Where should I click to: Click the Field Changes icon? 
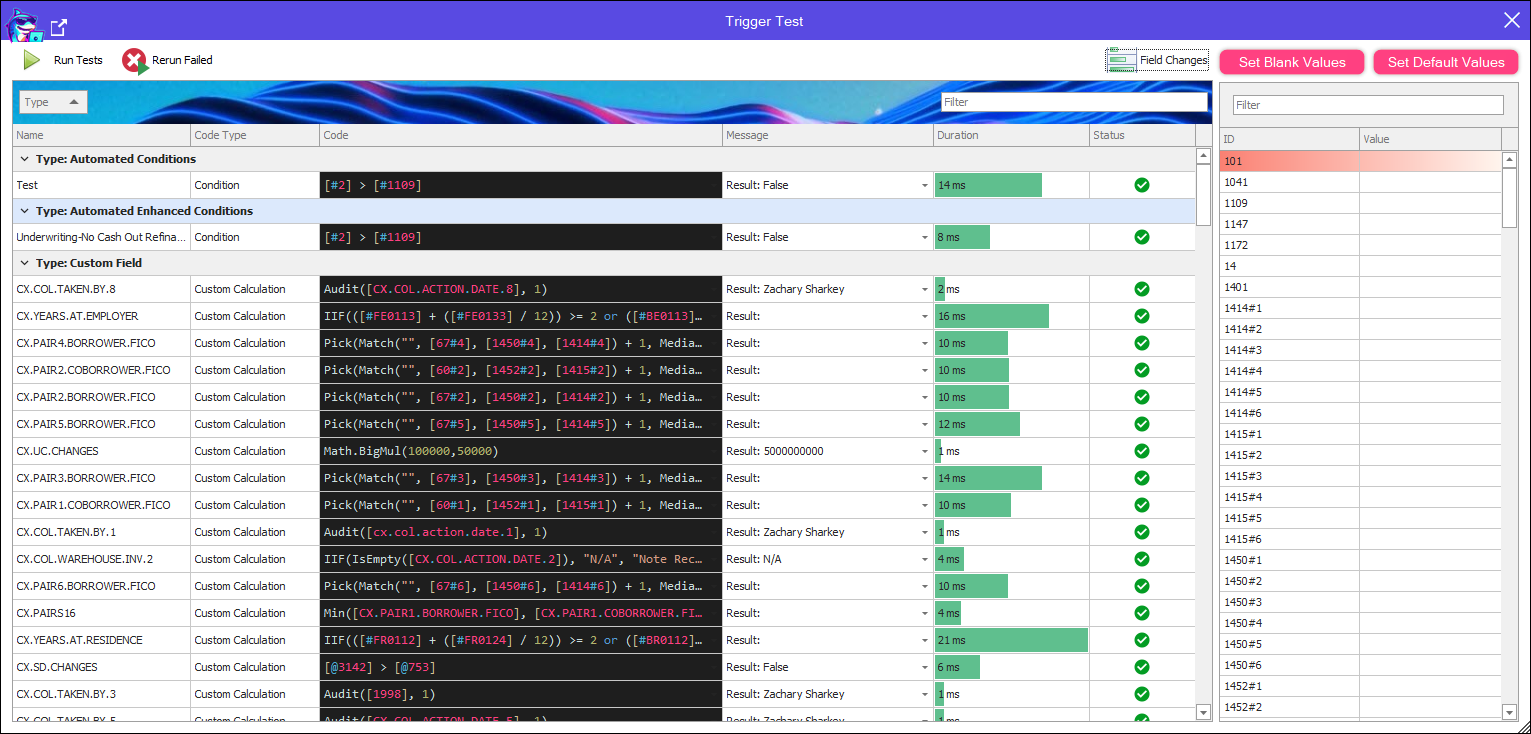(x=1120, y=61)
